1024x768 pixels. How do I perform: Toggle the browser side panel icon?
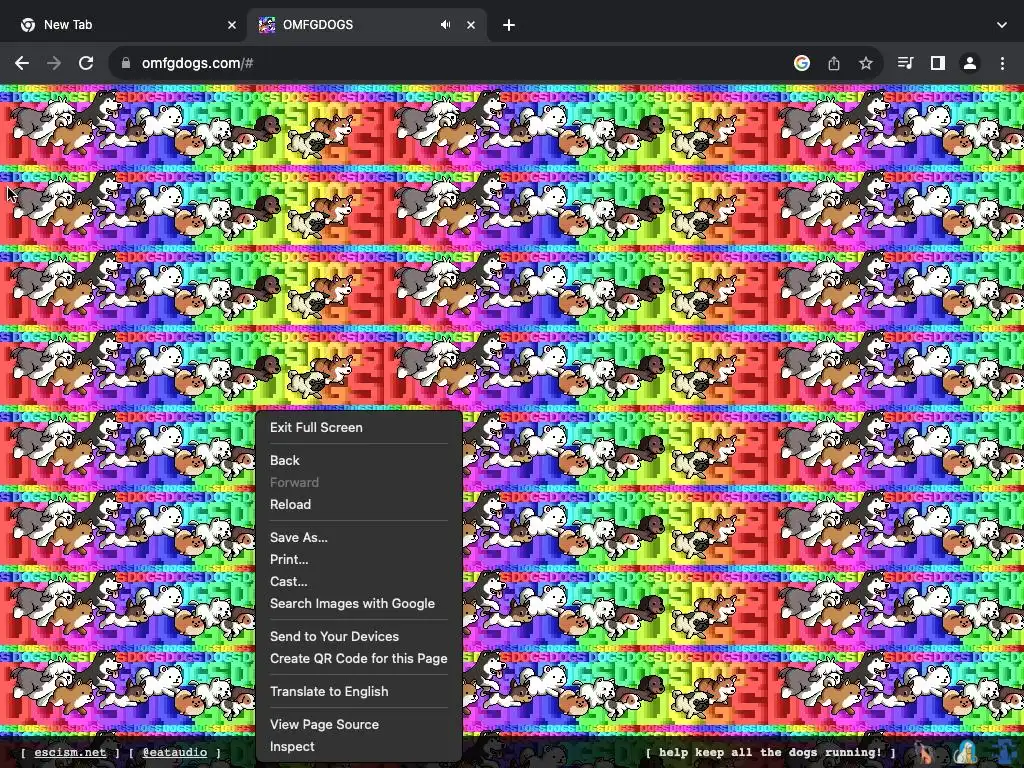coord(938,63)
